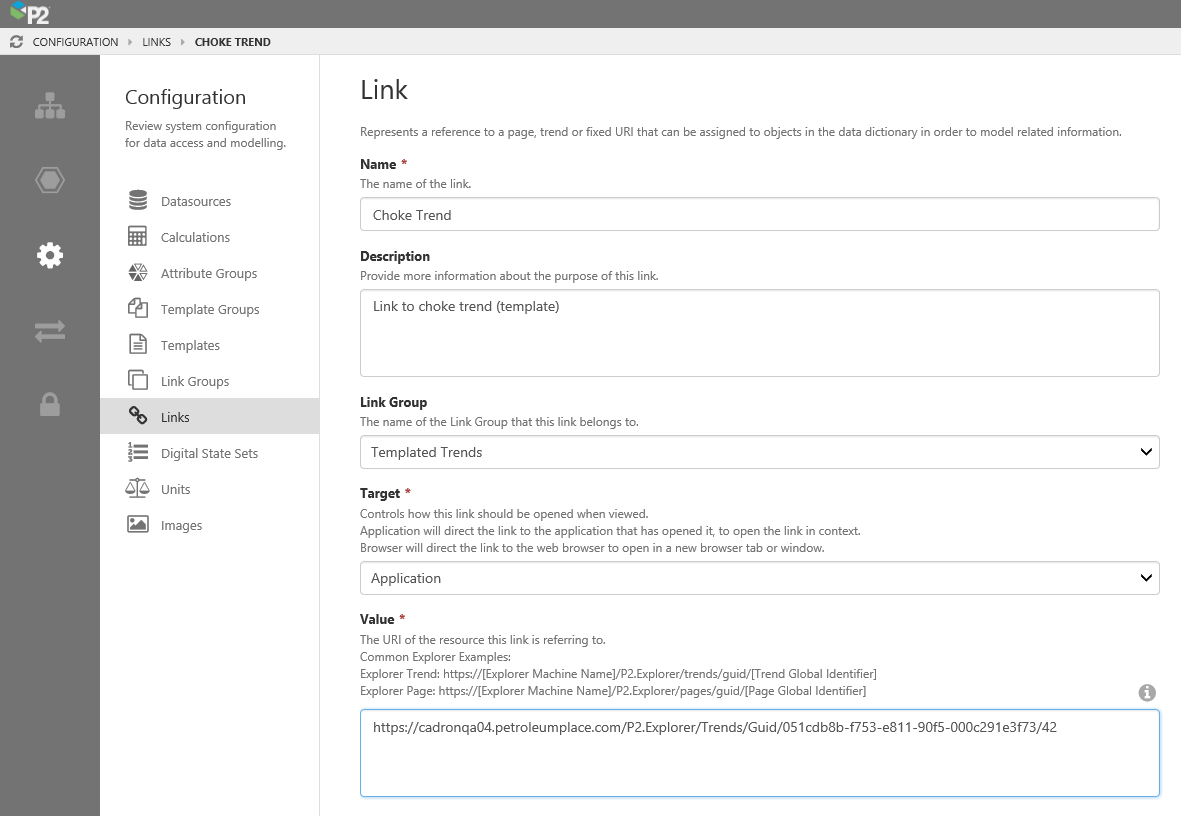Click into the Description text area
This screenshot has width=1181, height=816.
point(759,333)
